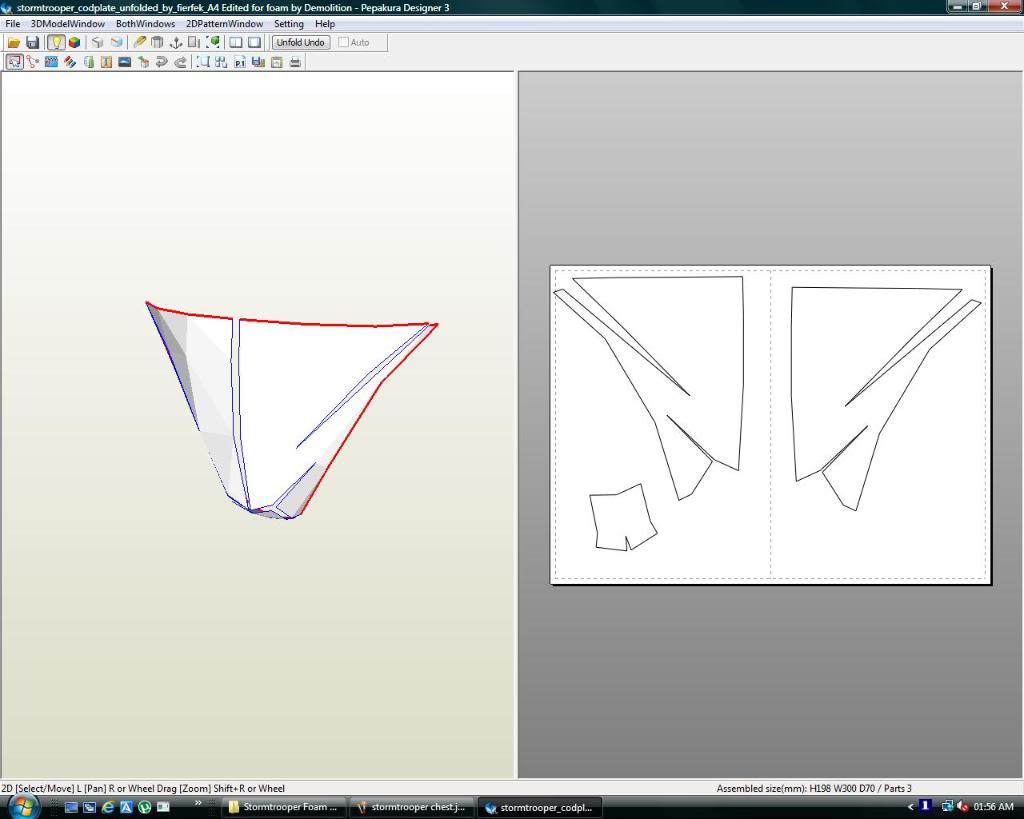
Task: Click the Open file folder icon
Action: pyautogui.click(x=14, y=43)
